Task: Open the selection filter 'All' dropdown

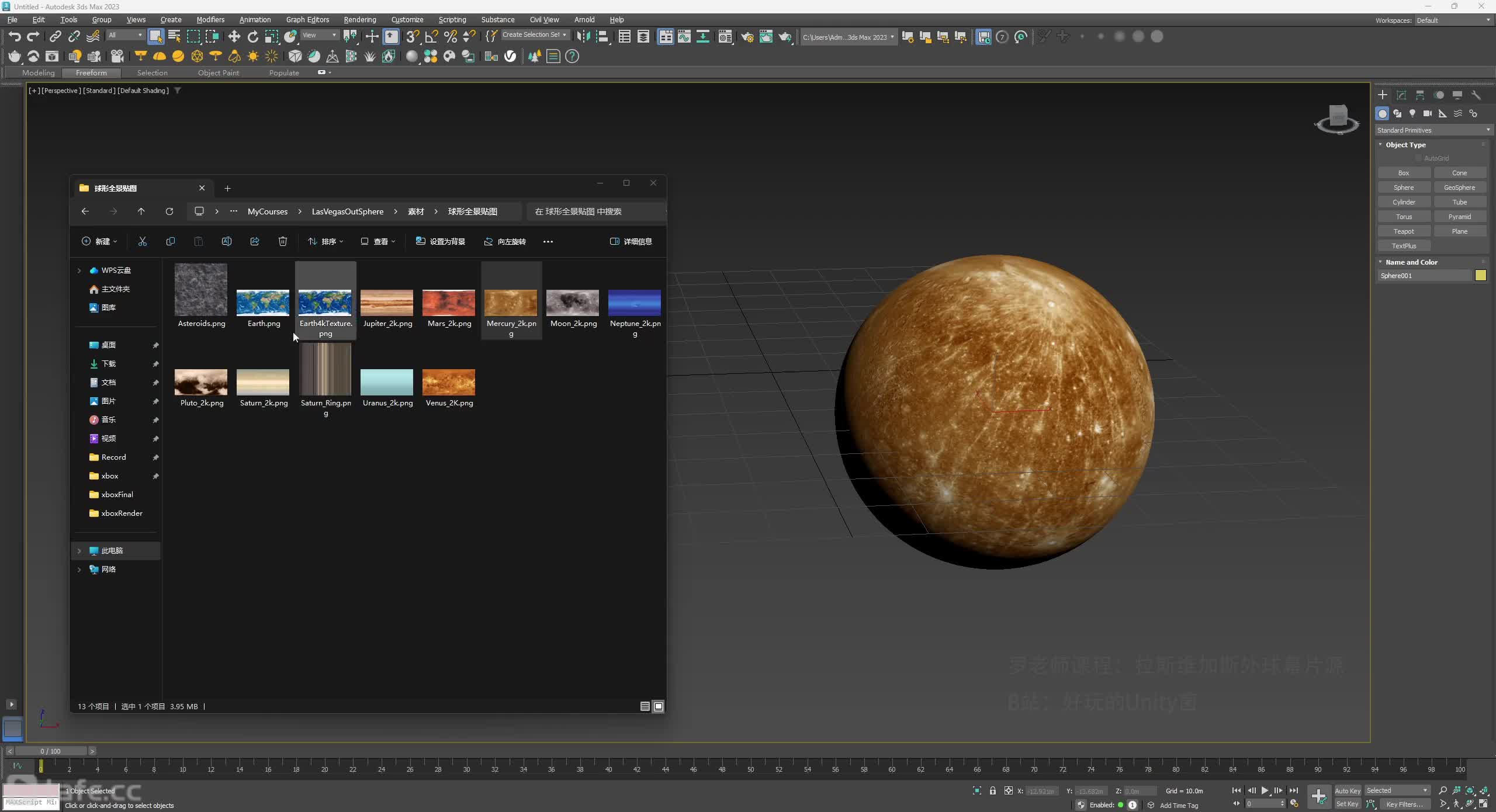Action: click(126, 35)
